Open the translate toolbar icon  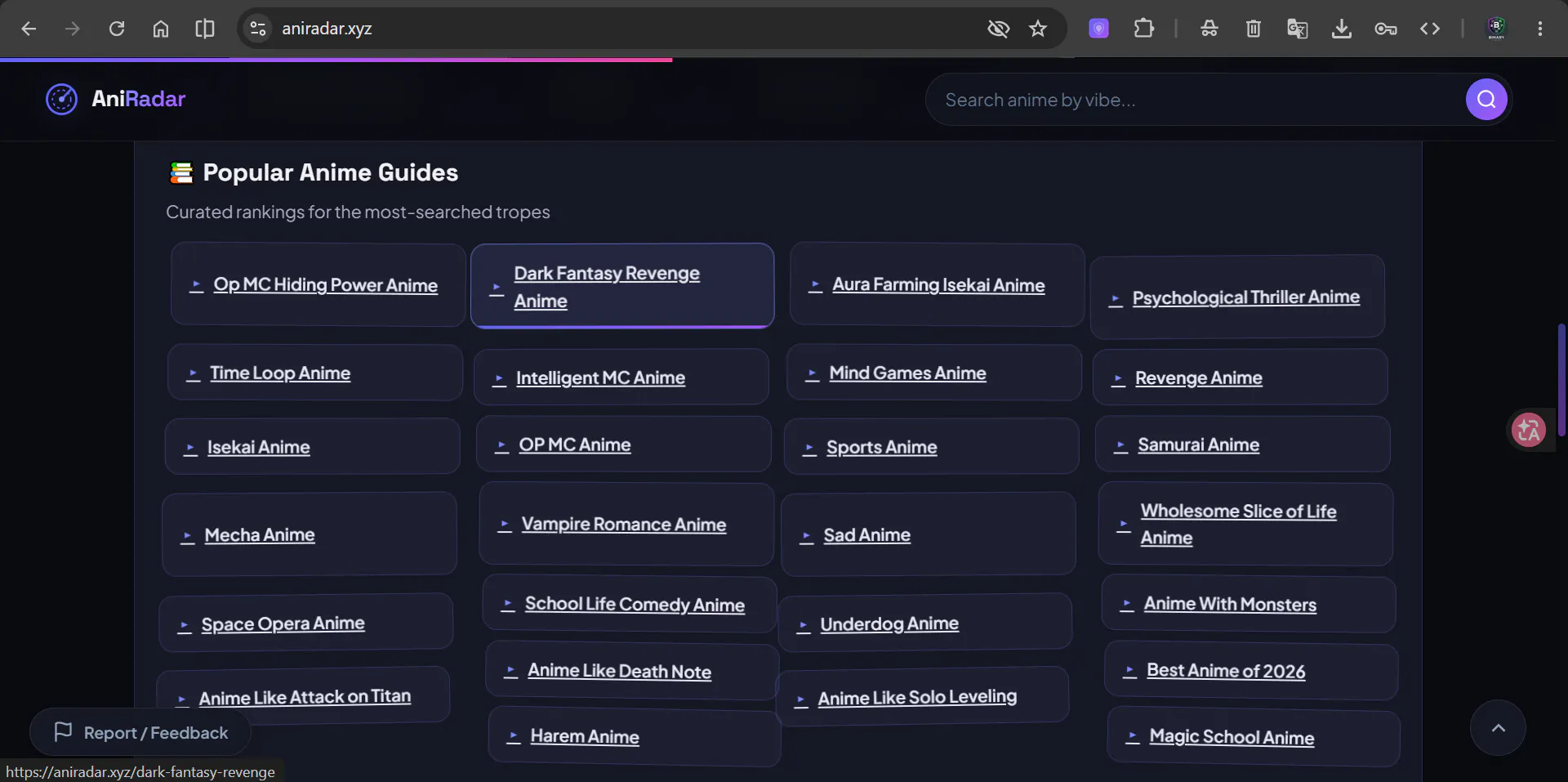[1298, 29]
